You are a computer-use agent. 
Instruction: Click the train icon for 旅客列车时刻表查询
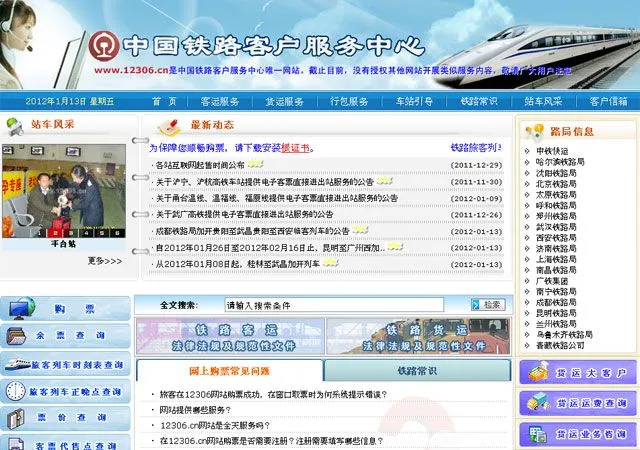click(17, 364)
